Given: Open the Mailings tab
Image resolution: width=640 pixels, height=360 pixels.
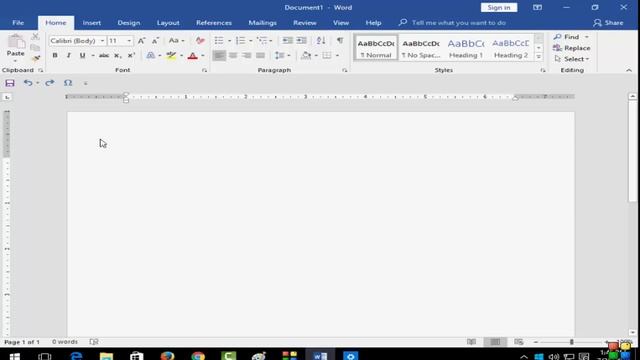Looking at the screenshot, I should 262,23.
